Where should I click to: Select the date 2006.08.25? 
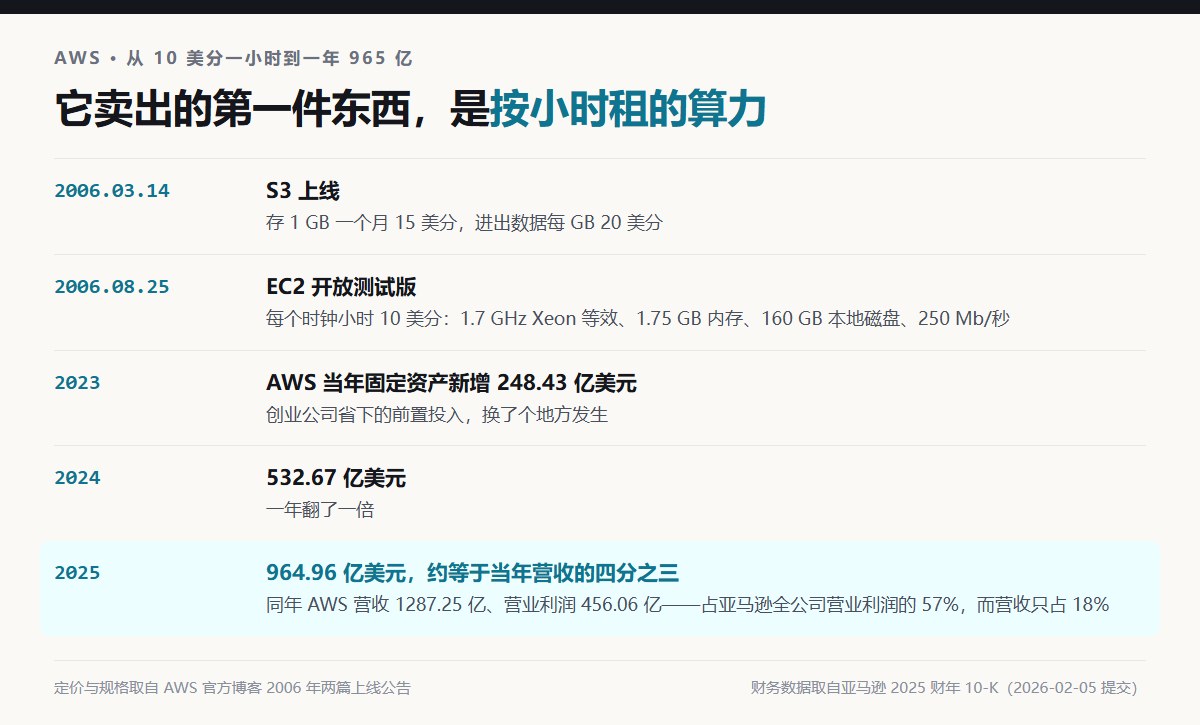click(112, 287)
